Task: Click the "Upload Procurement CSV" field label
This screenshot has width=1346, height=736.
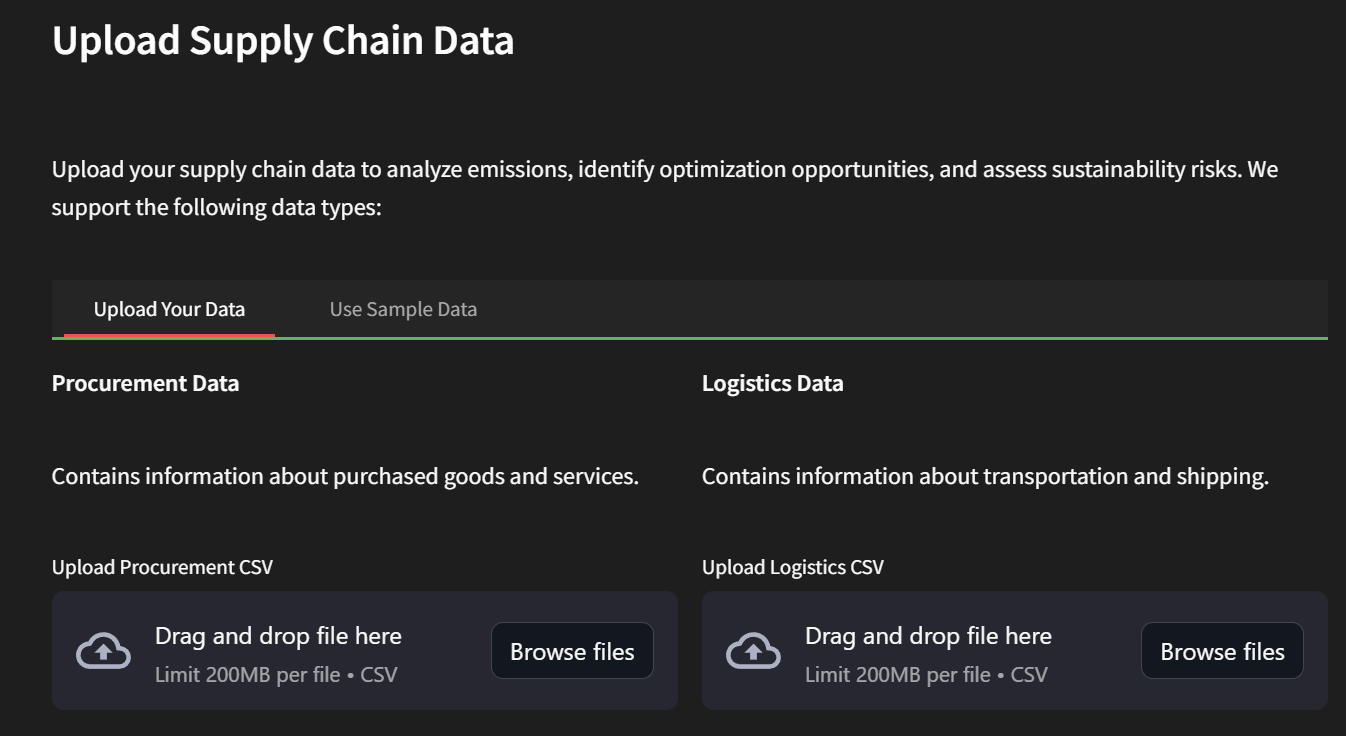Action: tap(162, 567)
